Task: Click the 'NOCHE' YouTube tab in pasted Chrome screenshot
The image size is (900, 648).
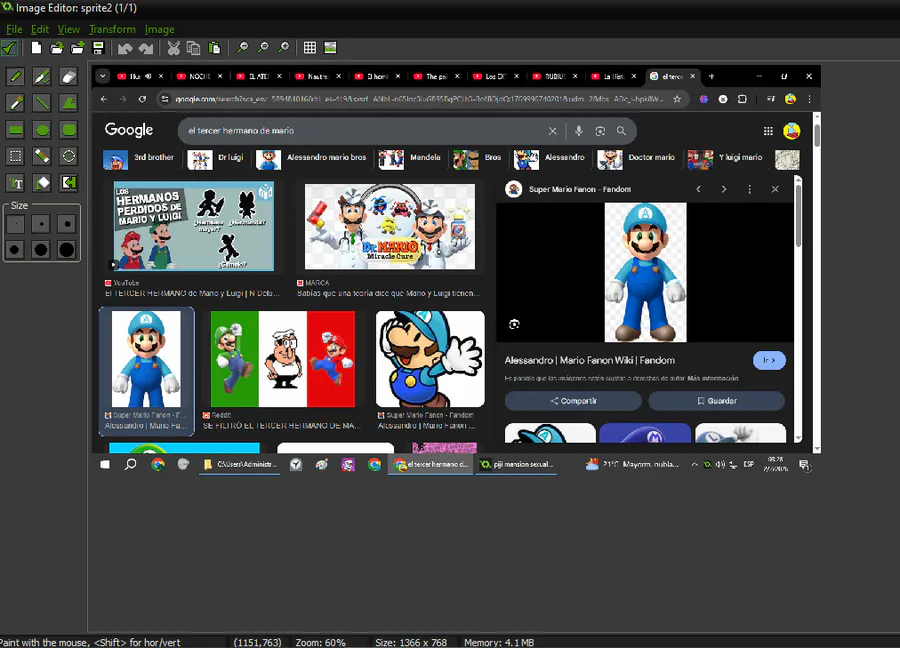Action: point(200,76)
